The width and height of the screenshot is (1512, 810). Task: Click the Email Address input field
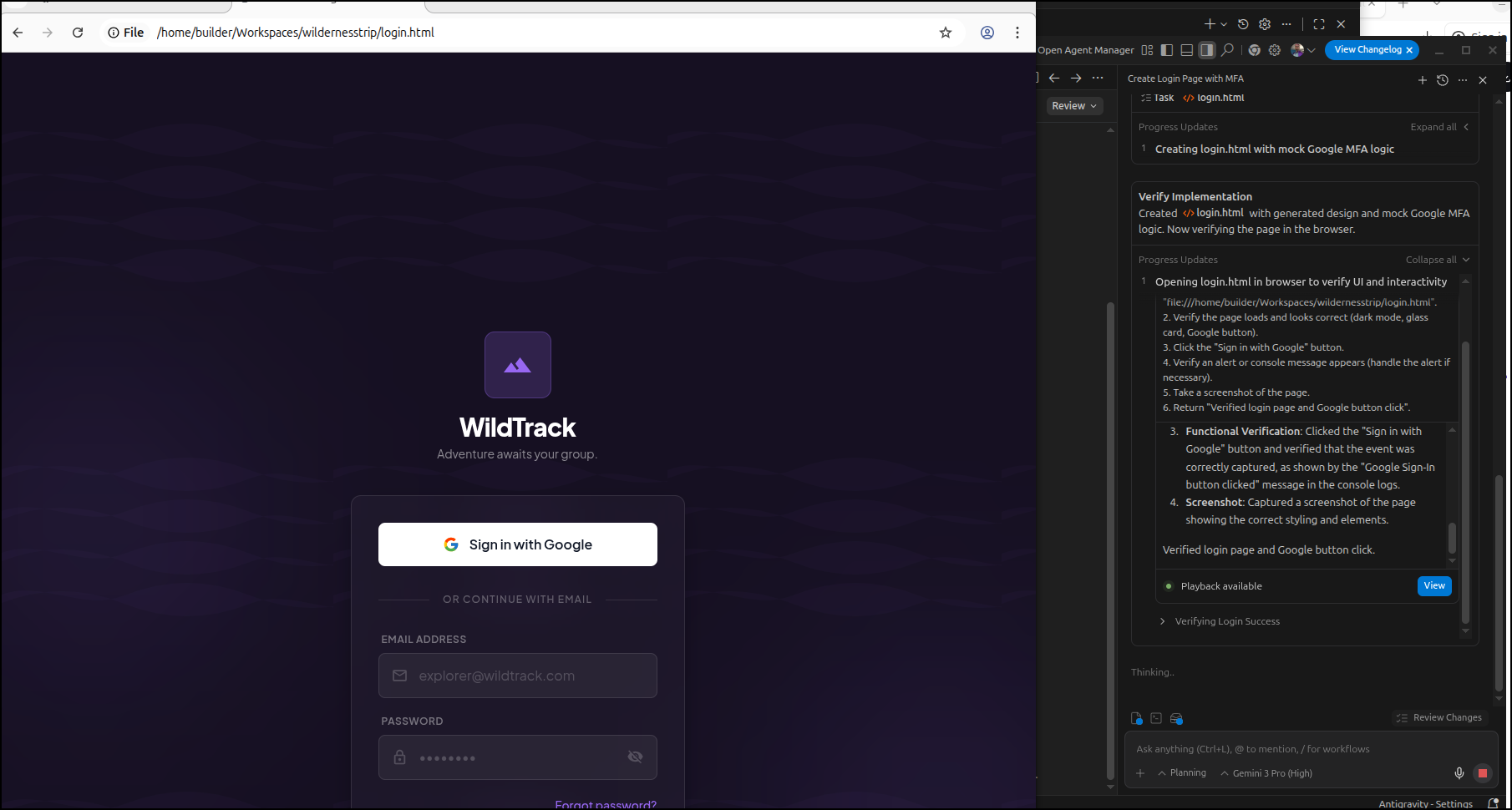[x=517, y=676]
